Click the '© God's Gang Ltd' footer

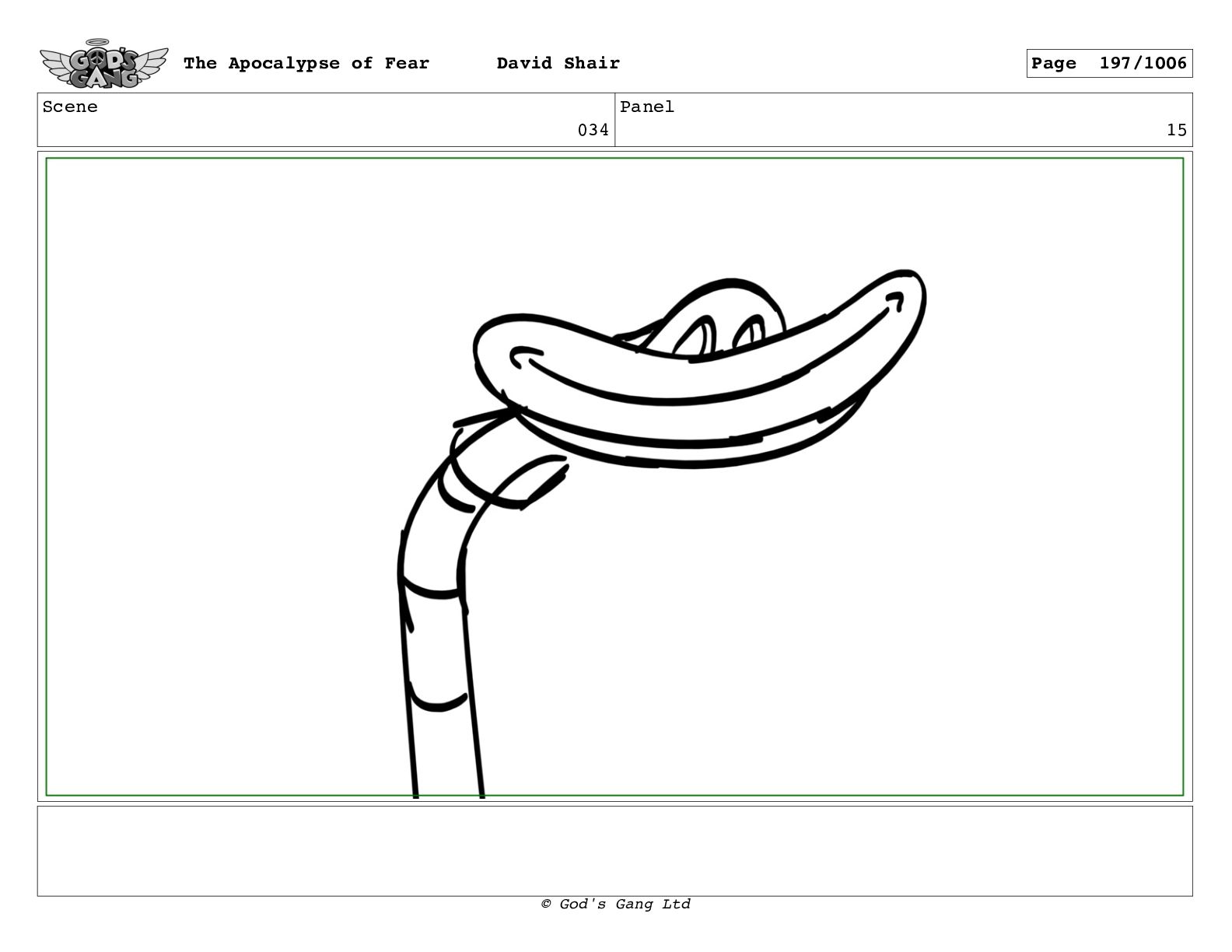[x=615, y=904]
